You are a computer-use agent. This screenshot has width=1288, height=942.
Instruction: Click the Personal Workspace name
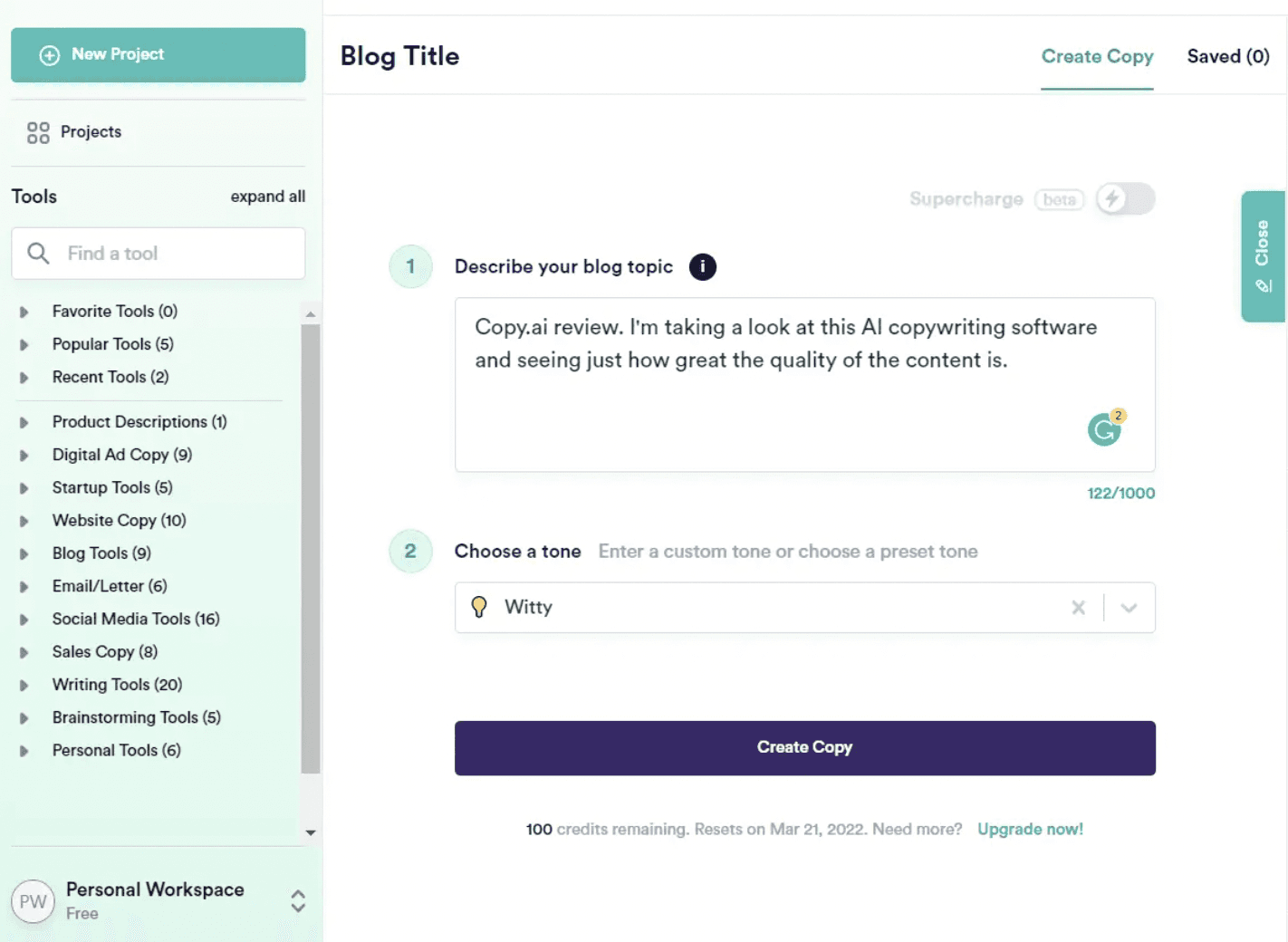click(x=155, y=889)
